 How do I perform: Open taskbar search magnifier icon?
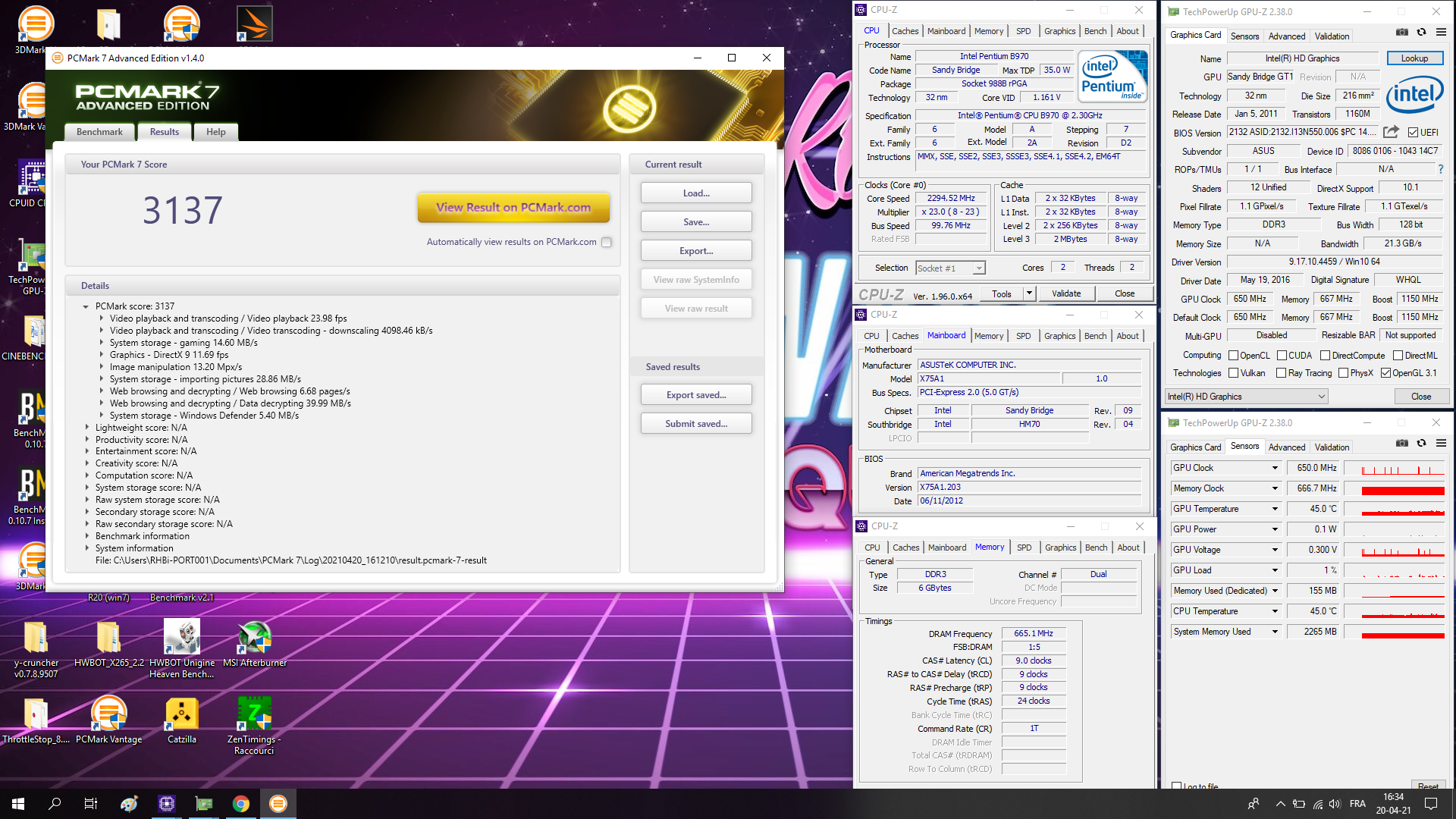point(55,804)
